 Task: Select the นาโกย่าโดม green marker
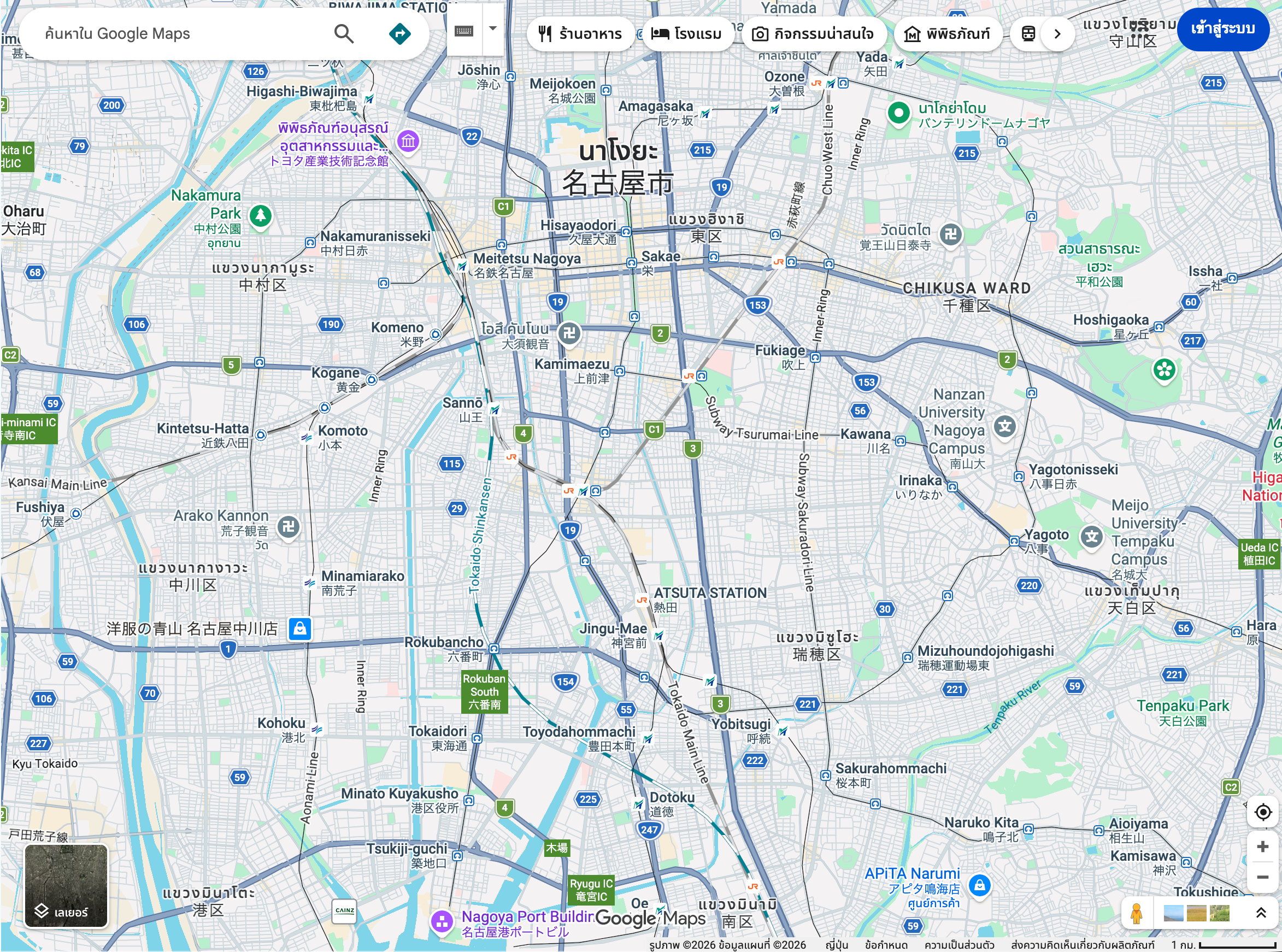point(898,114)
